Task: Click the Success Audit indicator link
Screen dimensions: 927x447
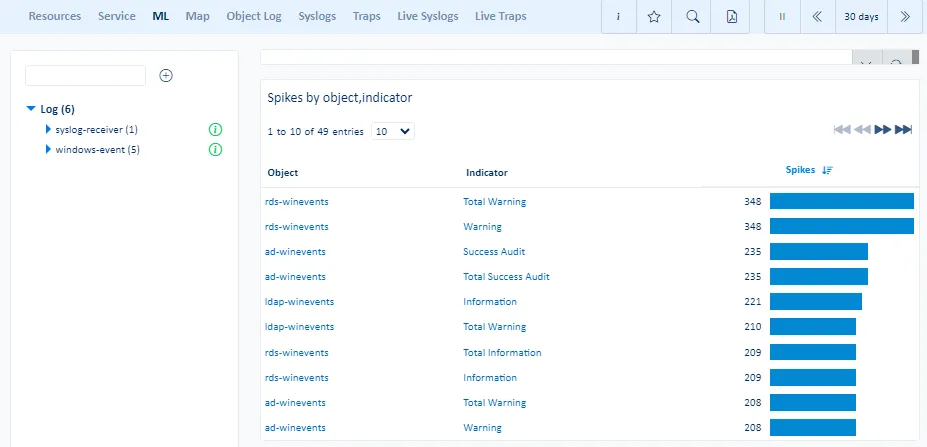Action: pos(494,252)
